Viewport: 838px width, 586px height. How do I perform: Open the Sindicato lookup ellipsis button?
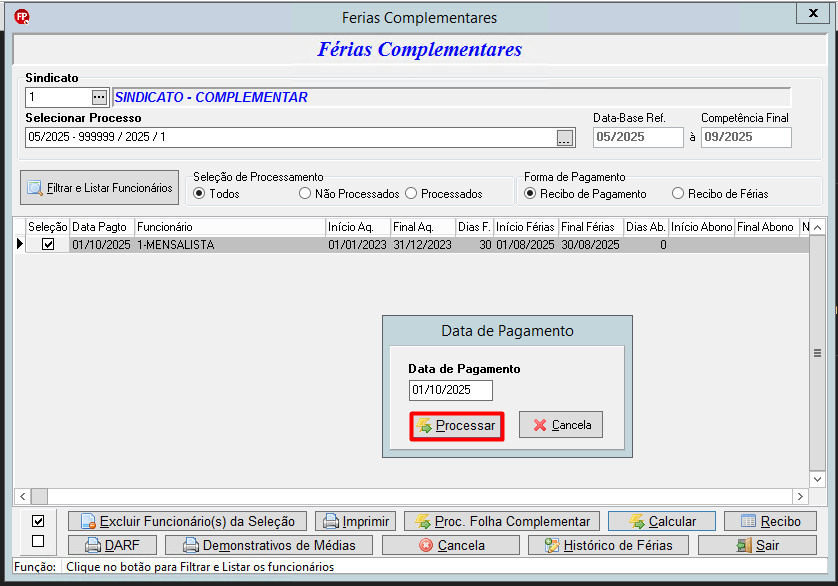99,97
